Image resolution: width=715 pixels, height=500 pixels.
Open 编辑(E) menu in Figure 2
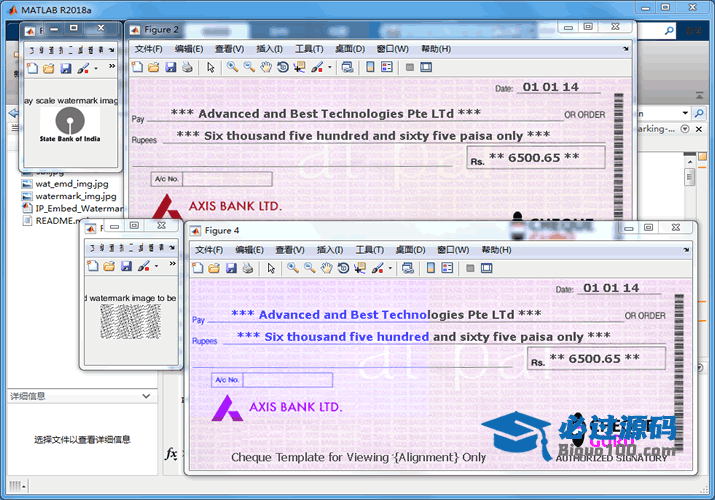(189, 49)
